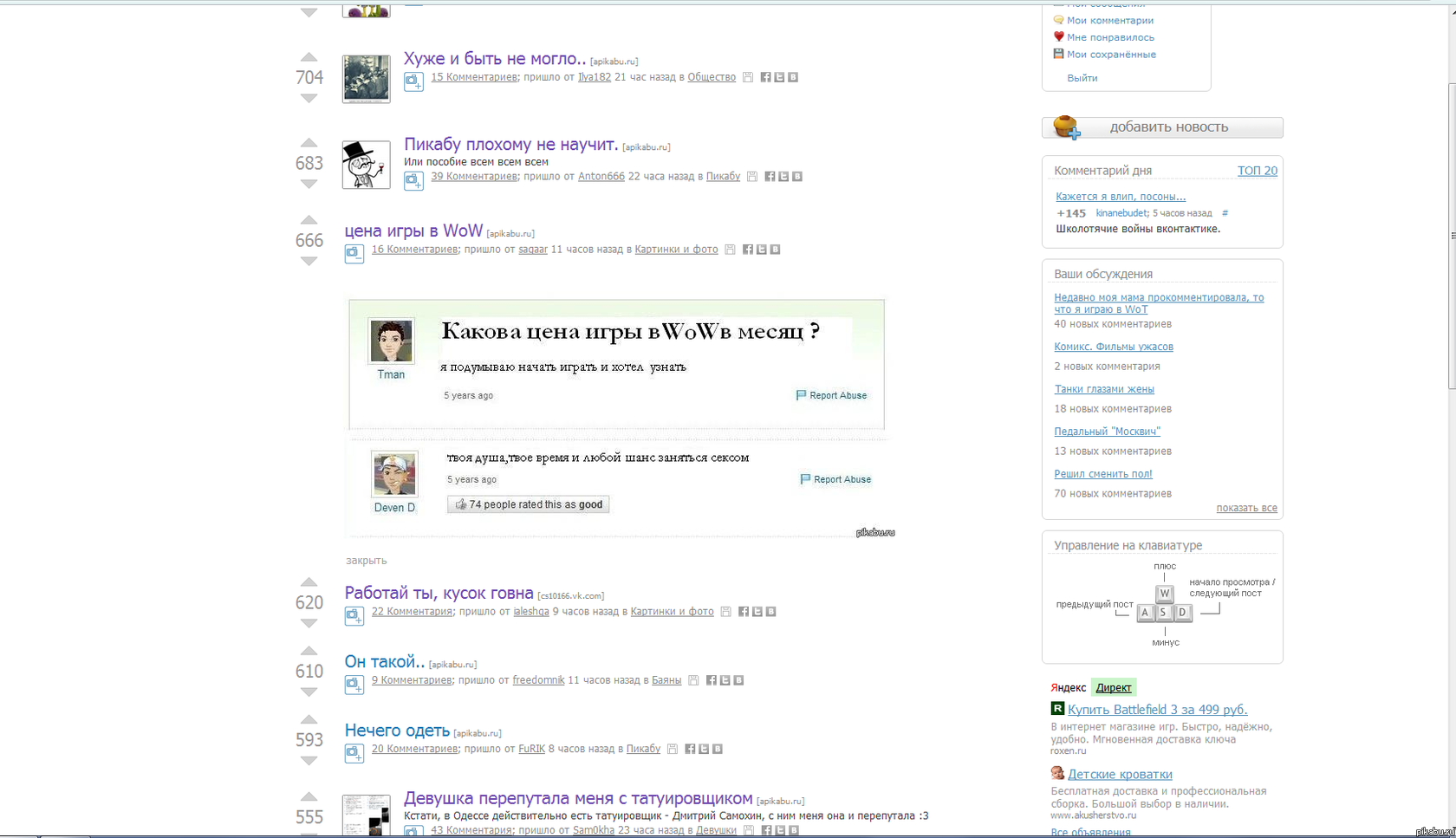The height and width of the screenshot is (838, 1456).
Task: Open "Мои комментарии" menu item
Action: tap(1110, 20)
